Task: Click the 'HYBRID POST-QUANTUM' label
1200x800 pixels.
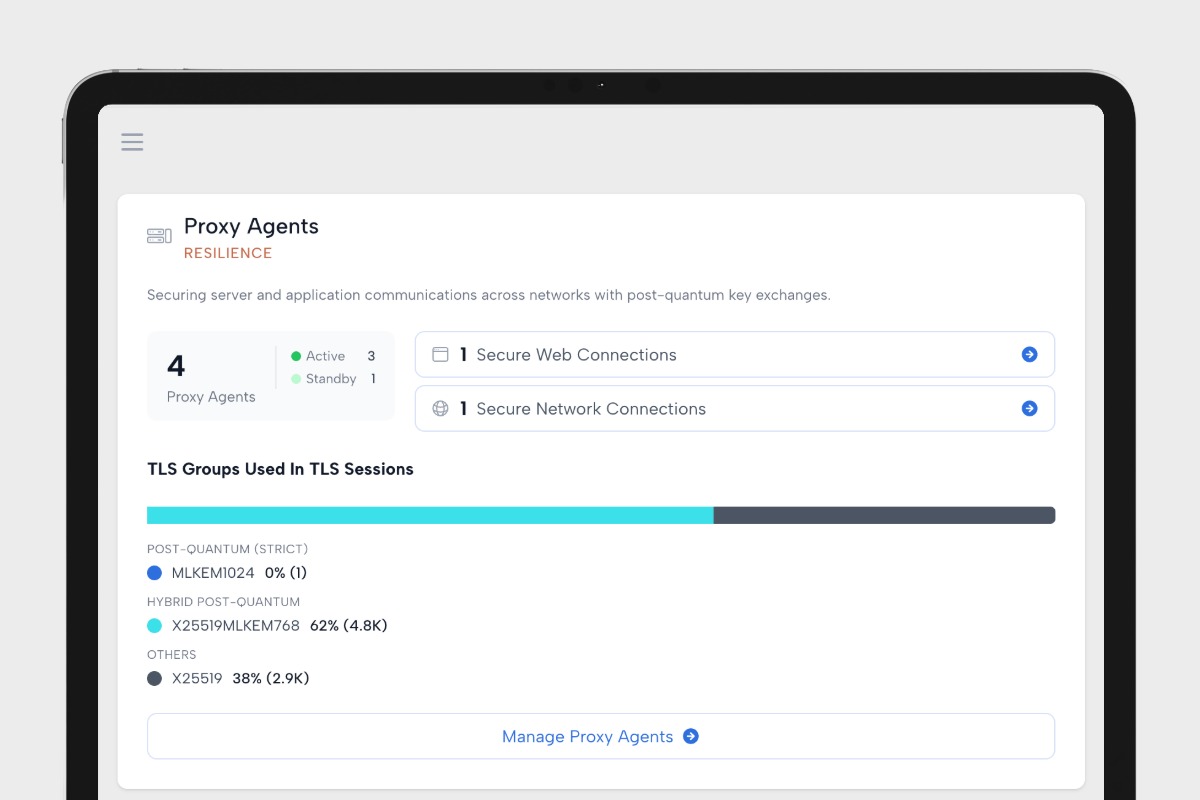Action: (223, 602)
